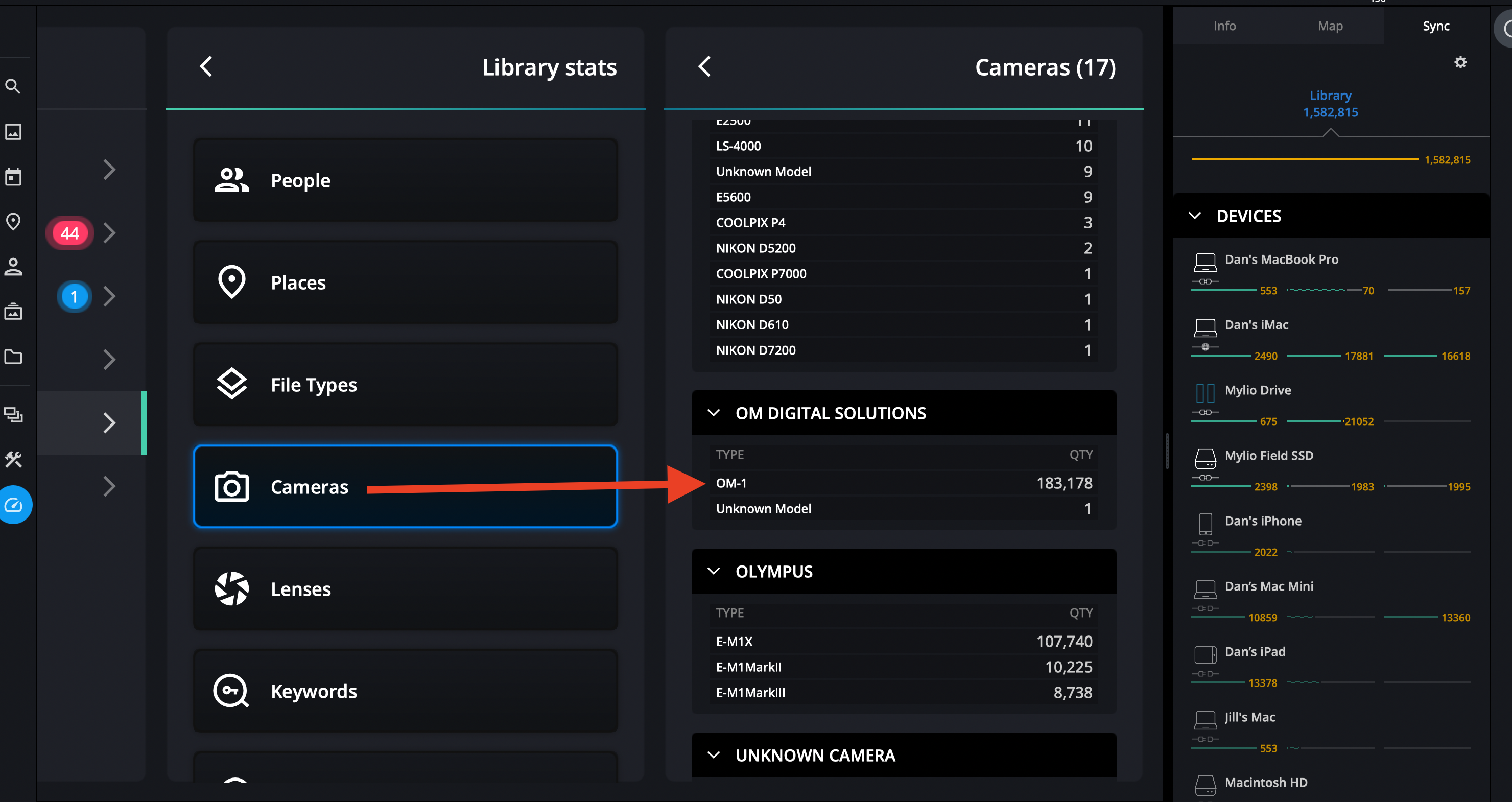Screen dimensions: 1512x802
Task: Select the Cameras stats card
Action: 405,487
